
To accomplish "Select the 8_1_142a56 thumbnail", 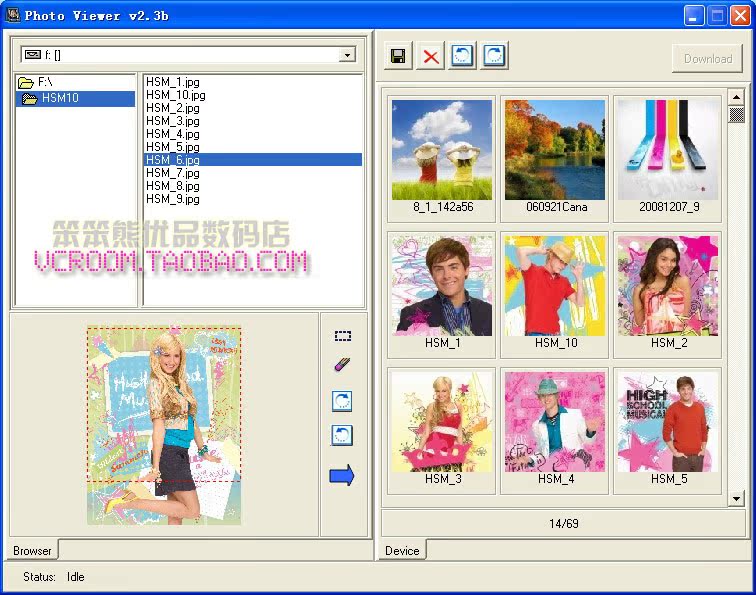I will [442, 159].
